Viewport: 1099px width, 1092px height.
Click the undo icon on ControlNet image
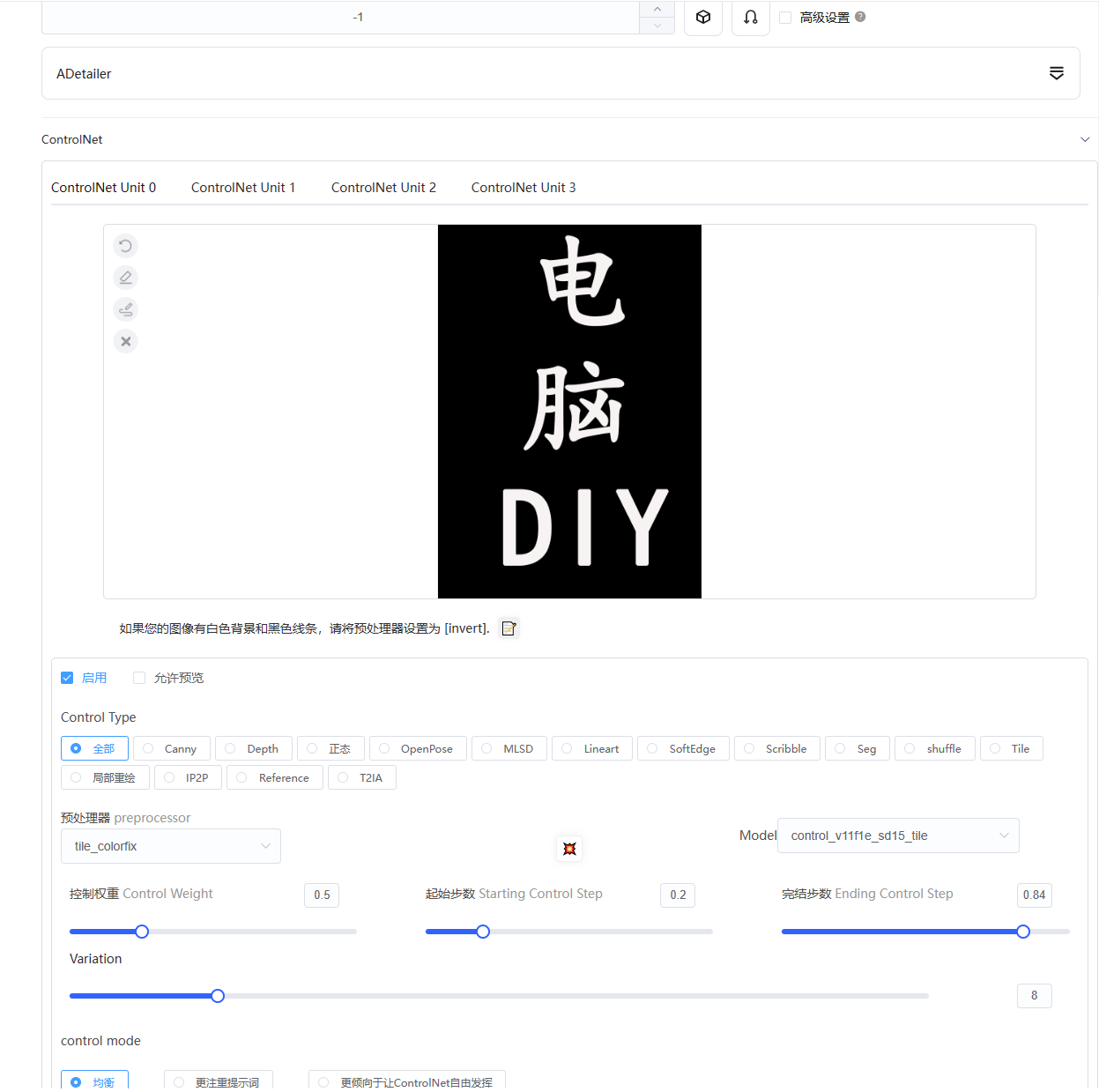click(126, 246)
